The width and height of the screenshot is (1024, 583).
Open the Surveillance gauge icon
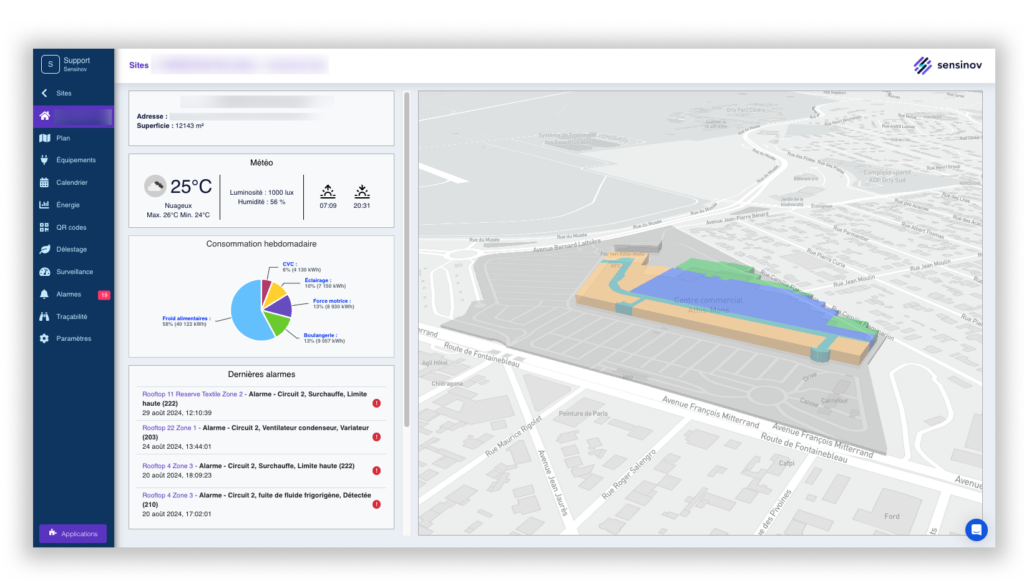44,271
